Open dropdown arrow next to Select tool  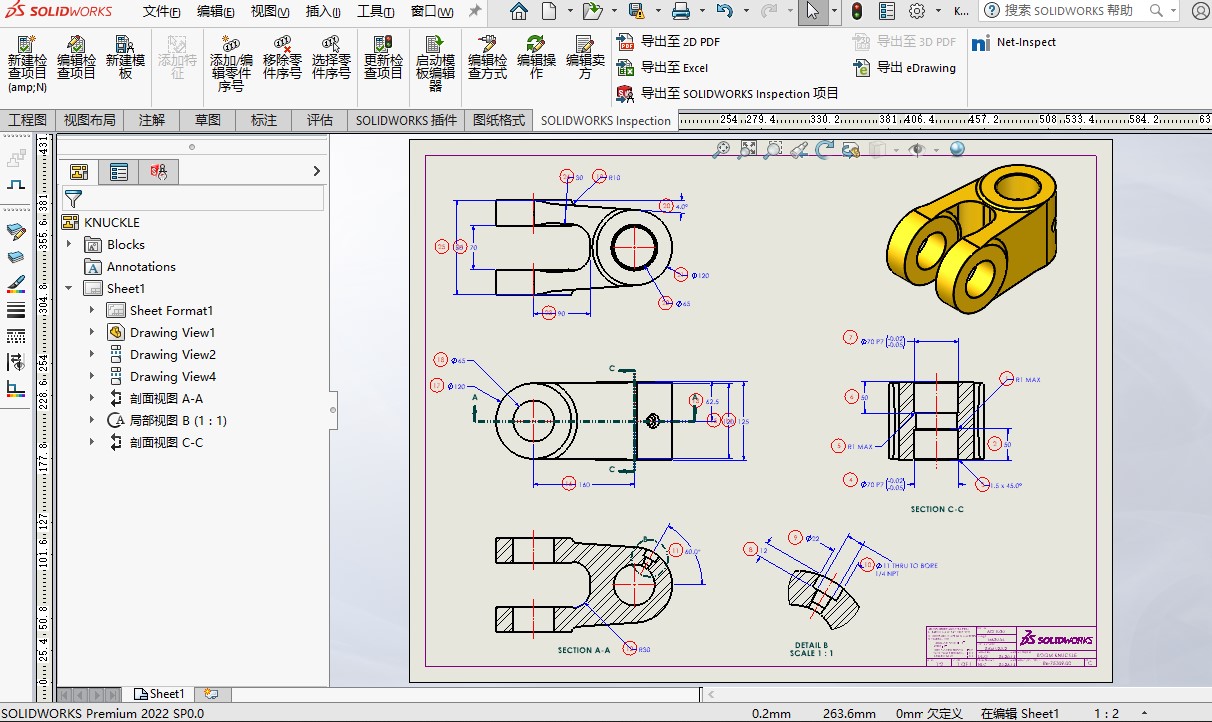coord(832,12)
